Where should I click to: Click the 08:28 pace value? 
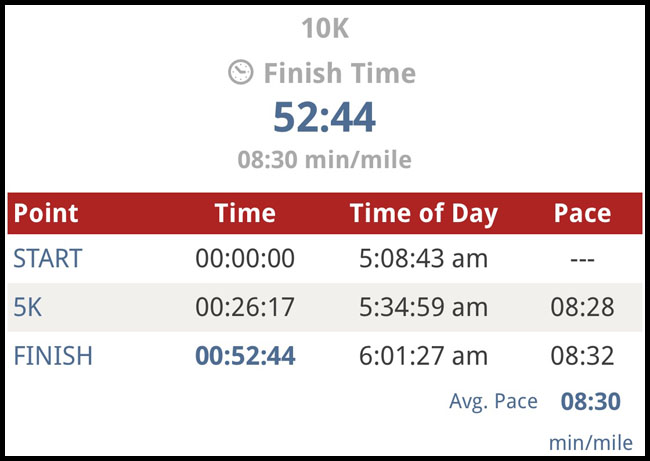(582, 307)
